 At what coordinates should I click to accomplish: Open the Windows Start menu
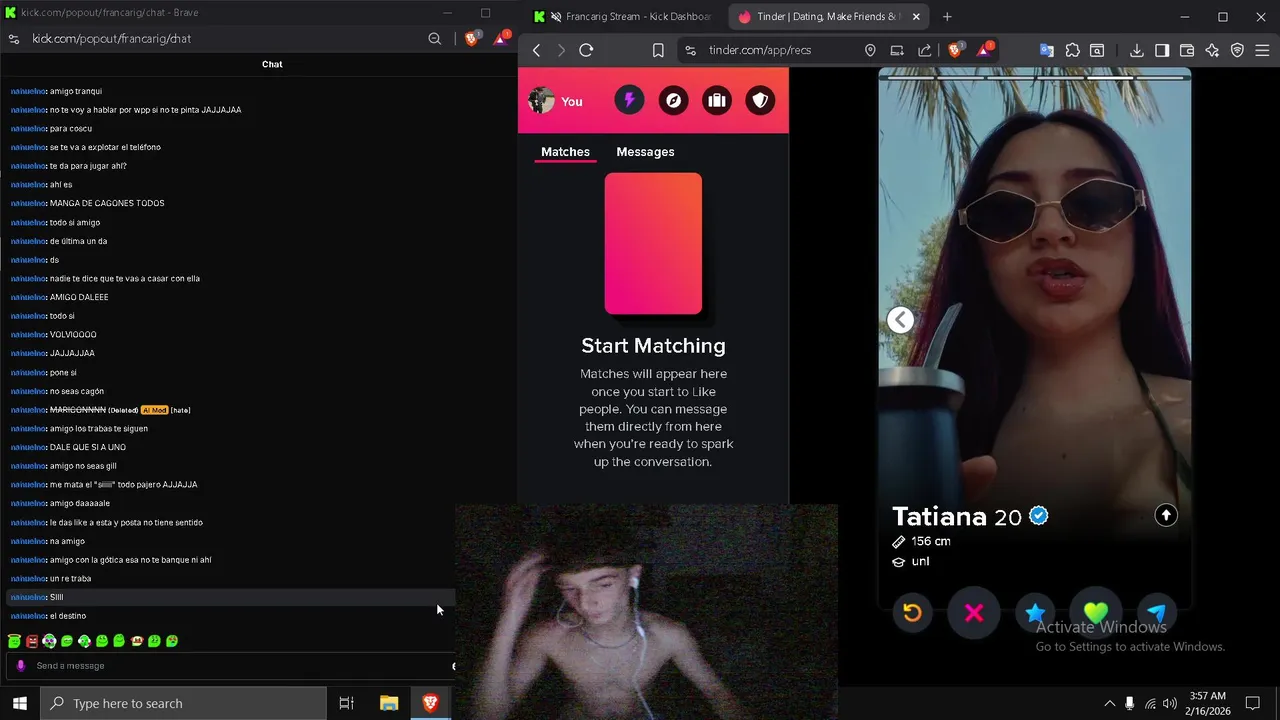click(x=20, y=703)
